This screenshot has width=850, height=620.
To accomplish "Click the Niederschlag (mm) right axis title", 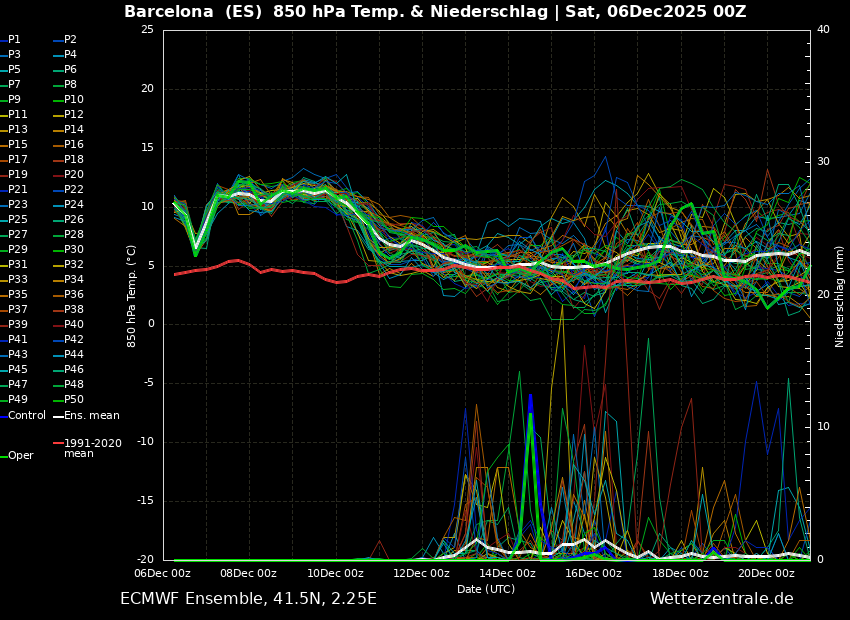I will tap(840, 296).
